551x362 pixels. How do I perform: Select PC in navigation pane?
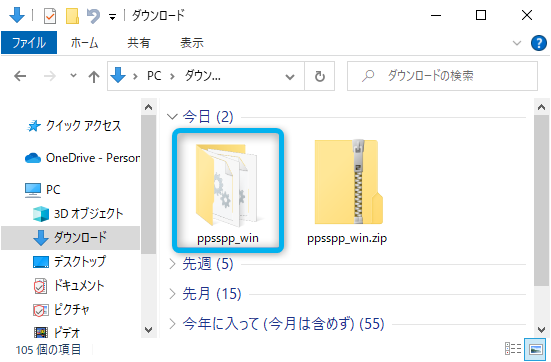point(43,190)
